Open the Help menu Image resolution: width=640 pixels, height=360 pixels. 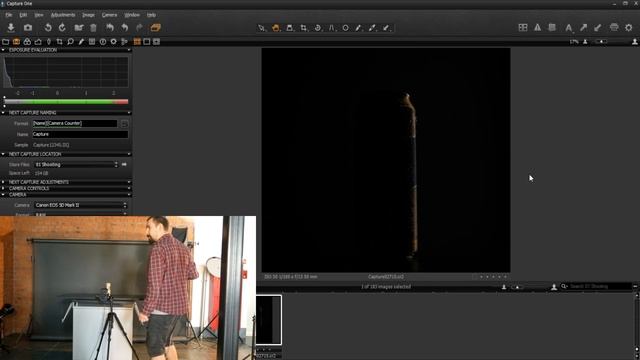151,15
